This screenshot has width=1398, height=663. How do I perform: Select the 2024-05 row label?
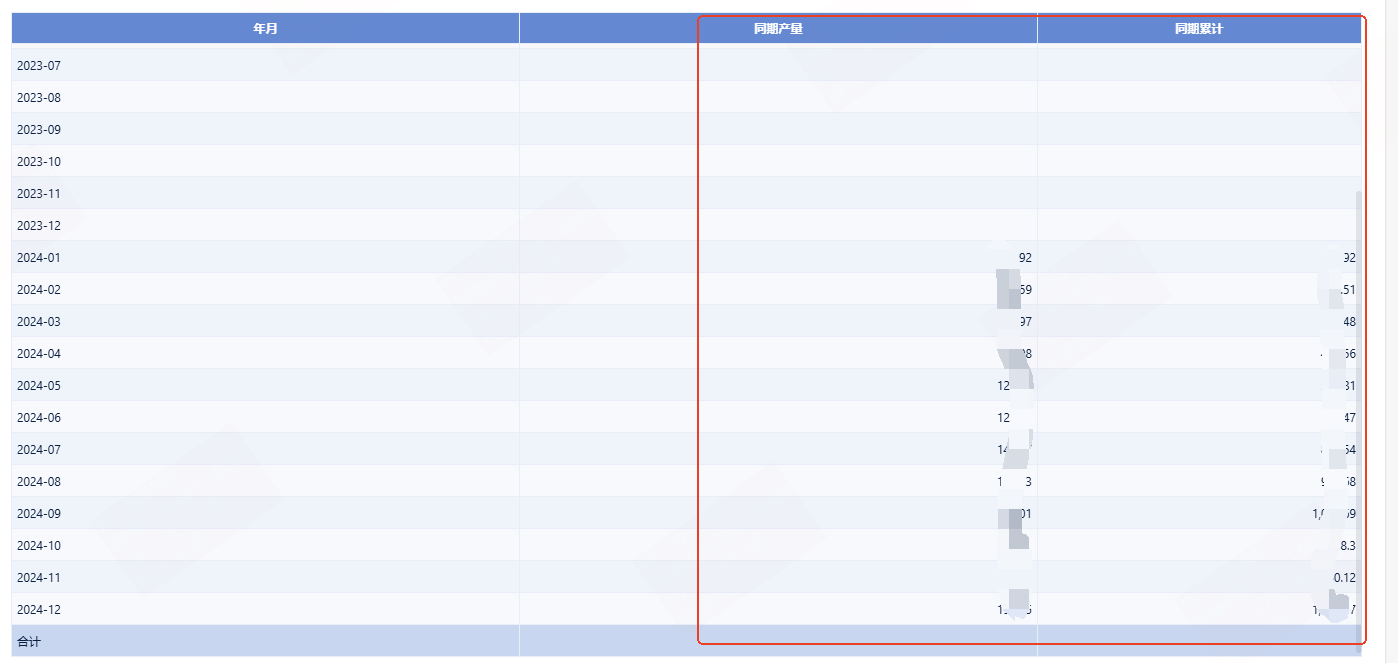tap(39, 386)
